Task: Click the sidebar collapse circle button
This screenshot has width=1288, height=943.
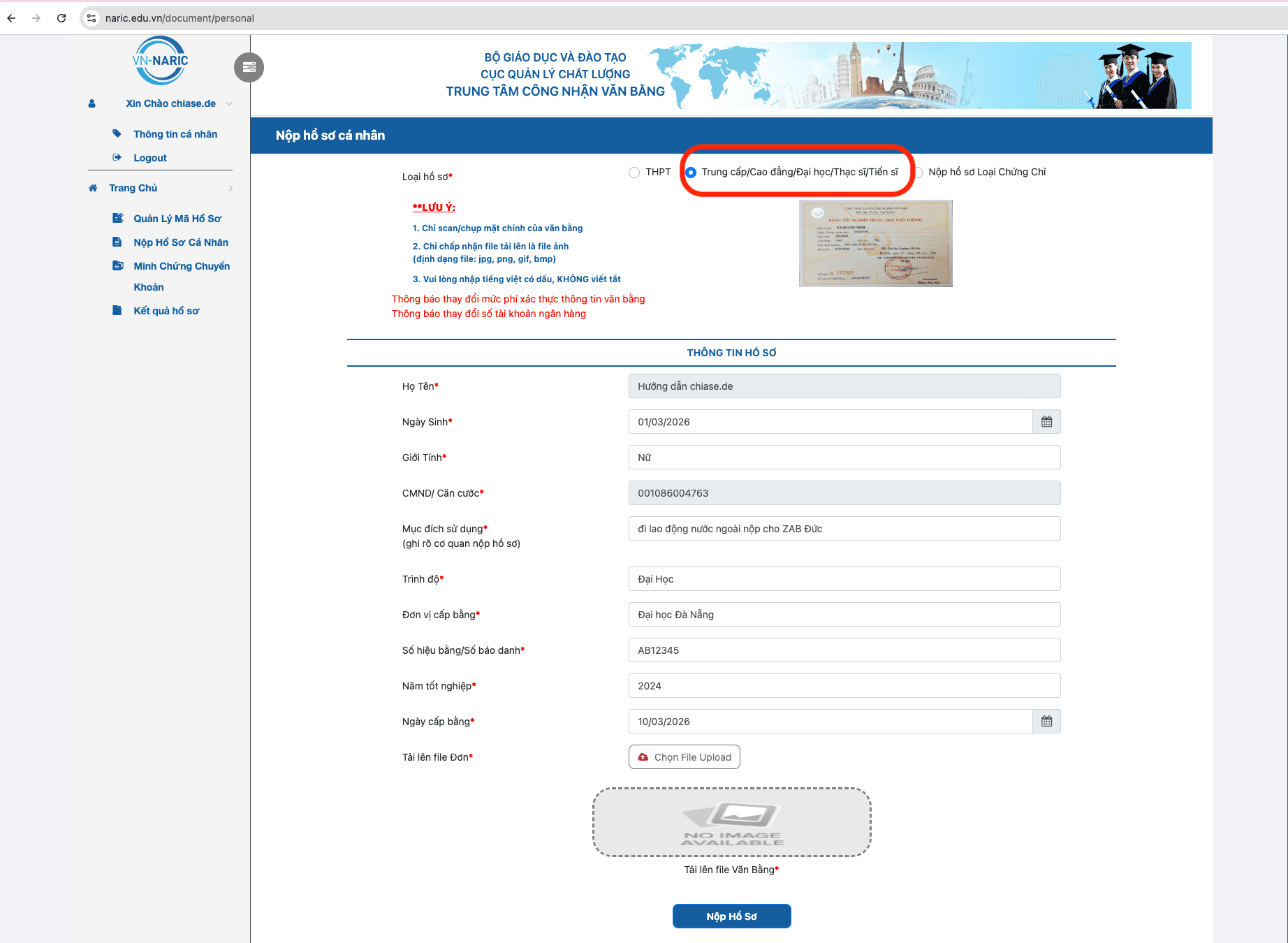Action: pyautogui.click(x=249, y=67)
